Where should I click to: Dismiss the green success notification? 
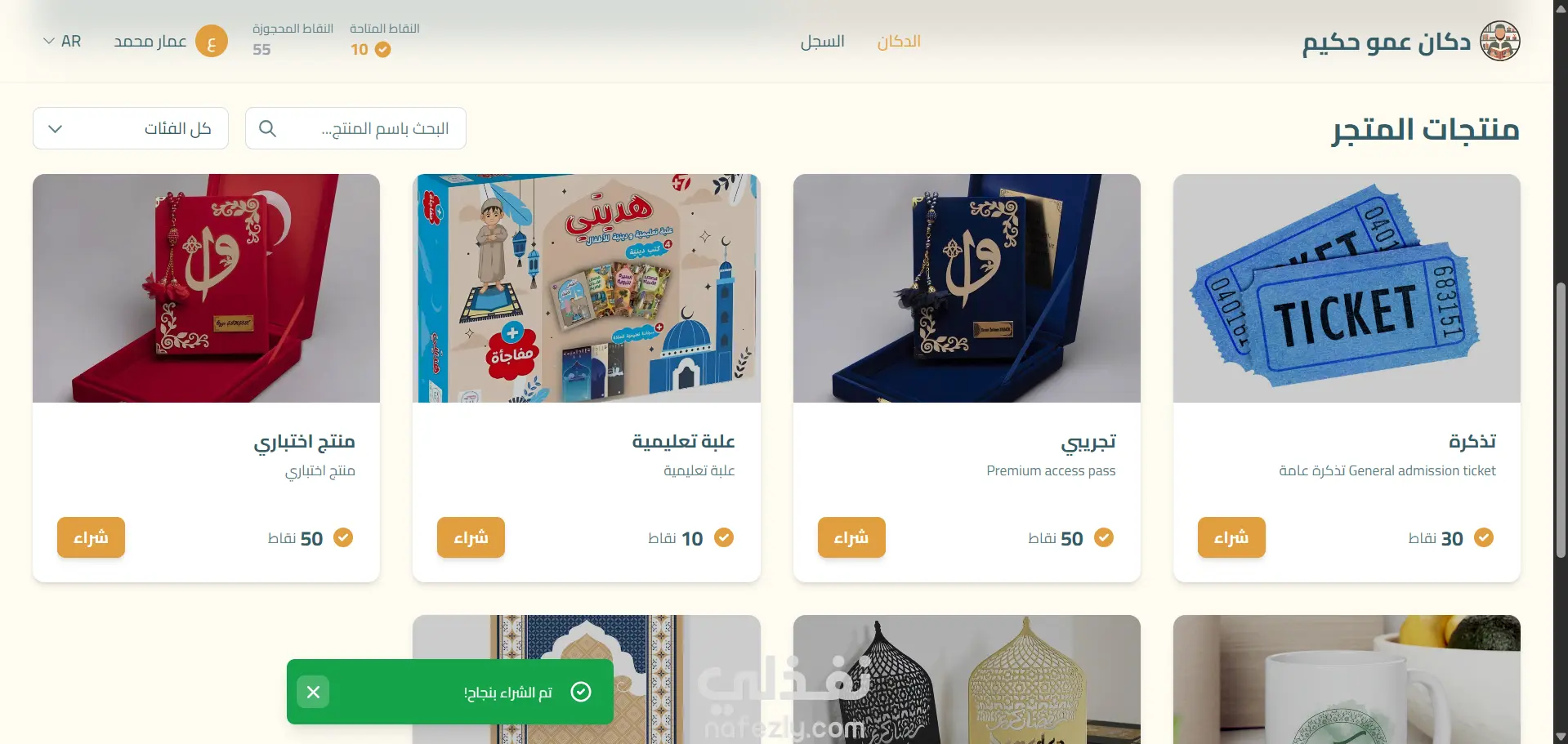point(313,692)
